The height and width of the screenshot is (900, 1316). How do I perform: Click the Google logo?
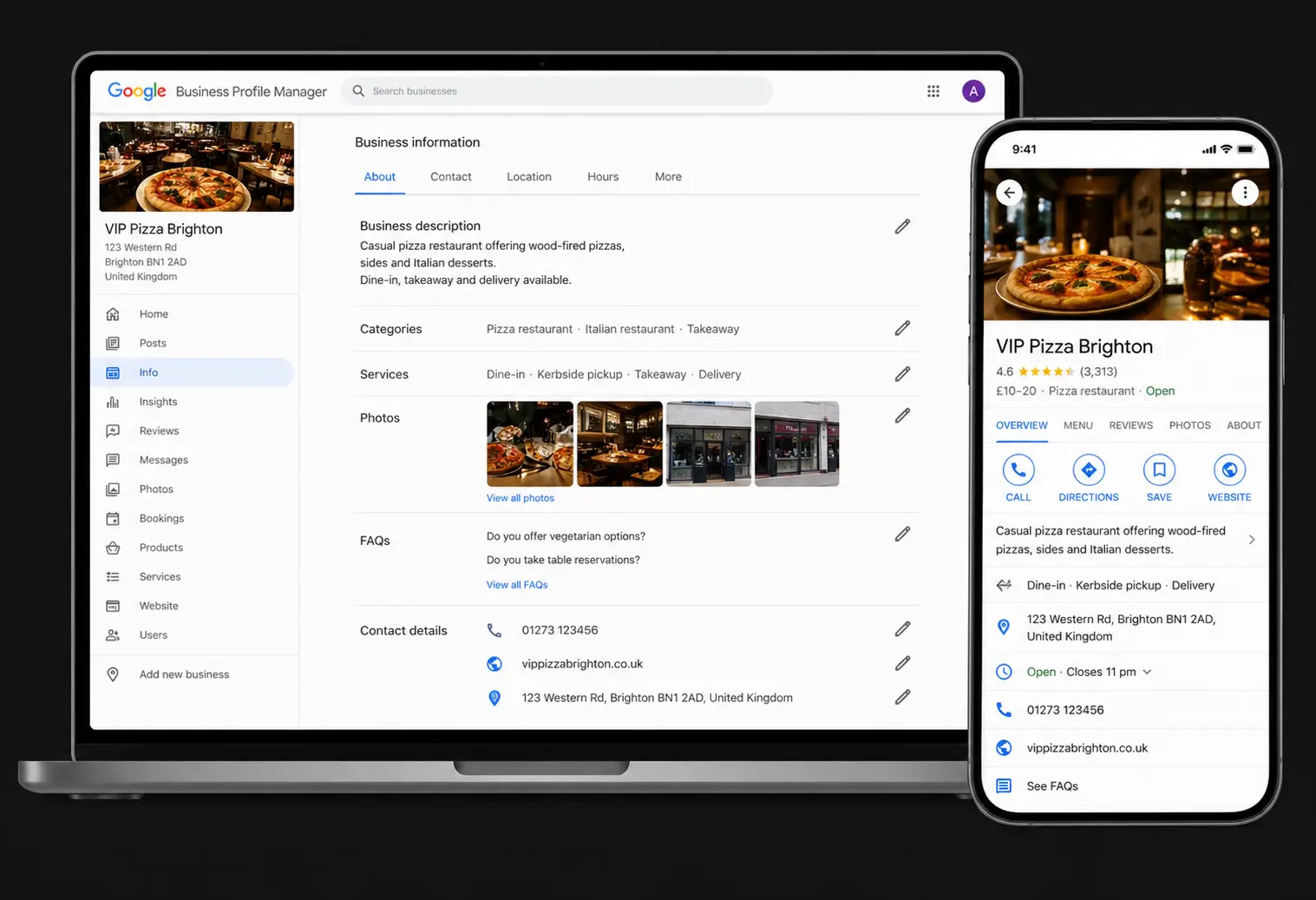(137, 91)
